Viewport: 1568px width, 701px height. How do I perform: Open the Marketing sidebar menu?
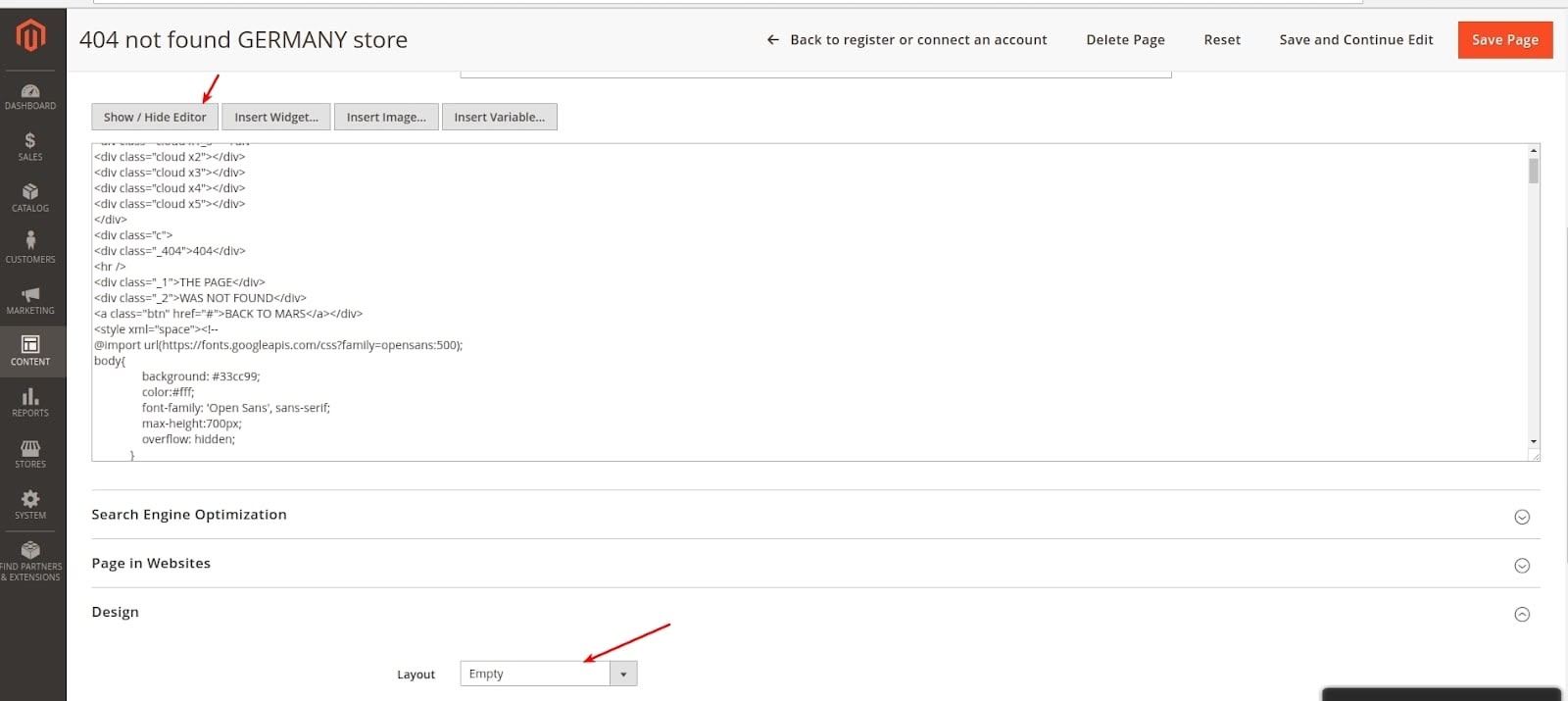(30, 300)
